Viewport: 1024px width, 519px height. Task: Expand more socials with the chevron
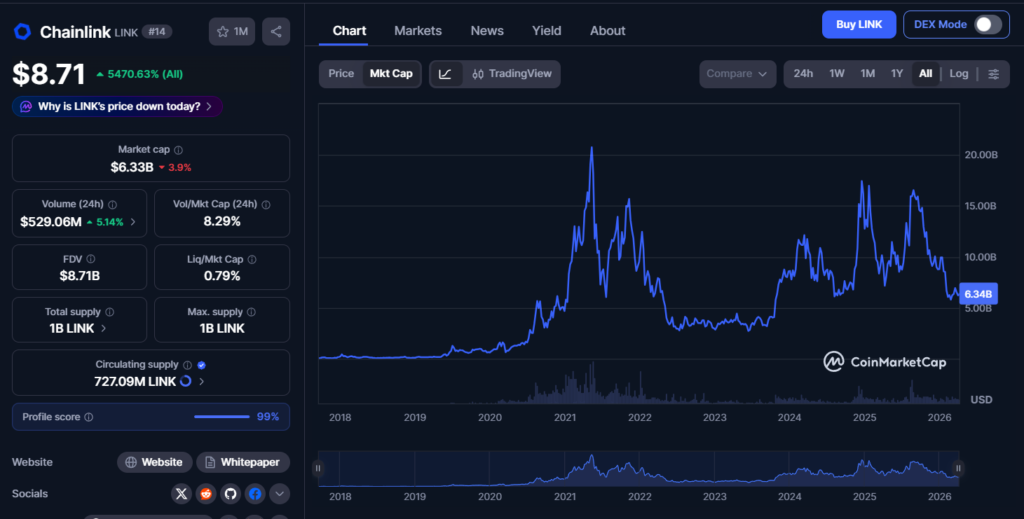coord(279,493)
